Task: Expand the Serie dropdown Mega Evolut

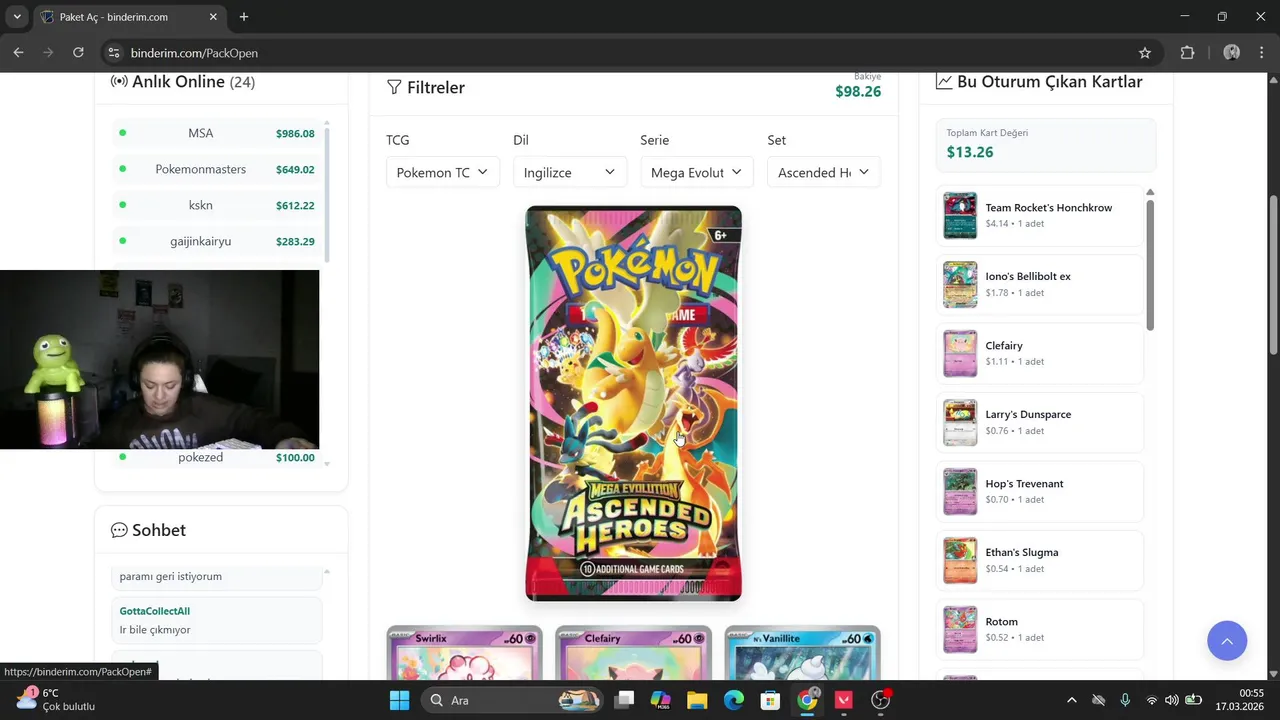Action: coord(696,172)
